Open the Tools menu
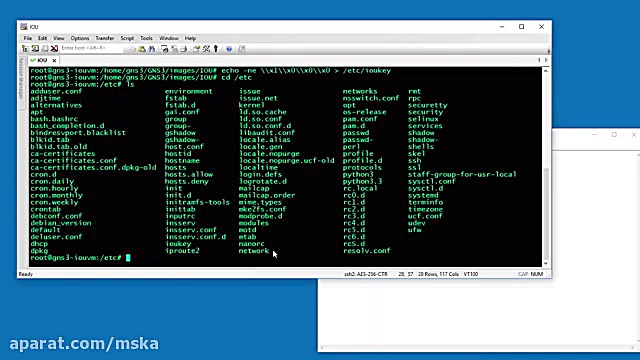The width and height of the screenshot is (640, 360). pyautogui.click(x=146, y=38)
